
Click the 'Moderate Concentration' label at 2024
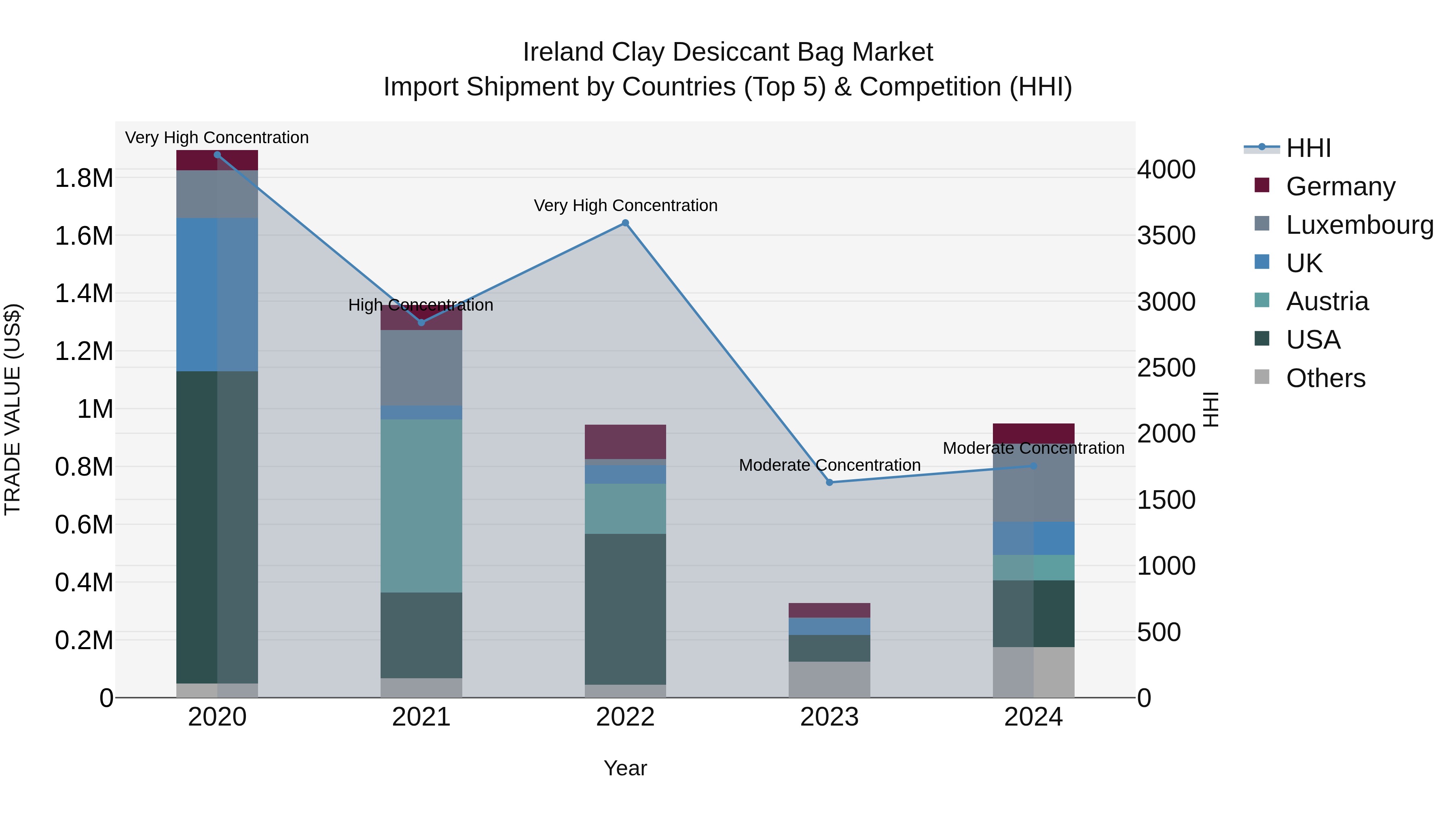click(1034, 448)
